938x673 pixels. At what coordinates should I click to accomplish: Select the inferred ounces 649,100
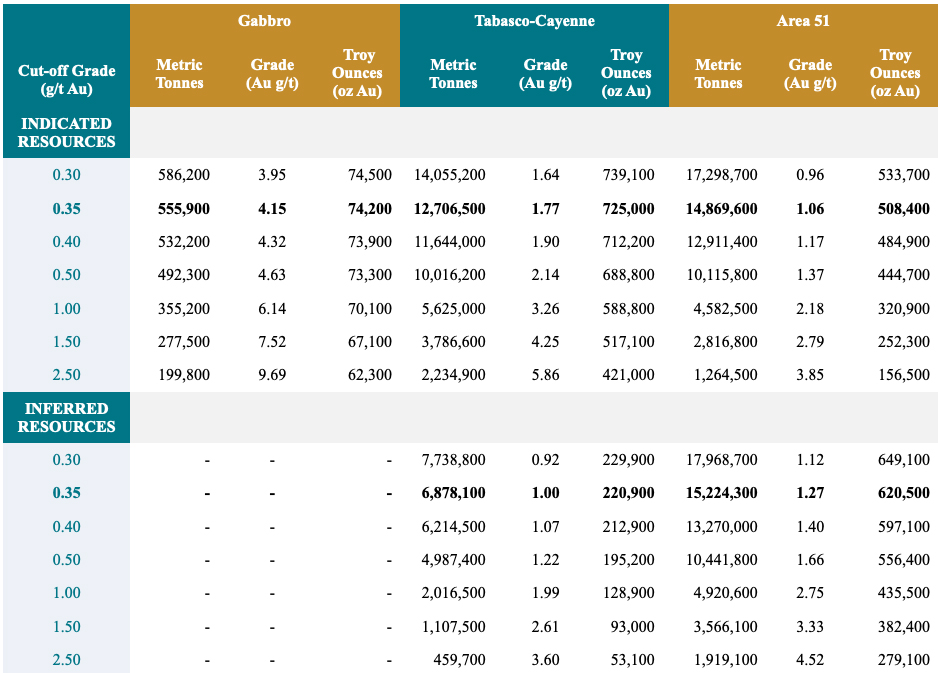click(x=904, y=459)
